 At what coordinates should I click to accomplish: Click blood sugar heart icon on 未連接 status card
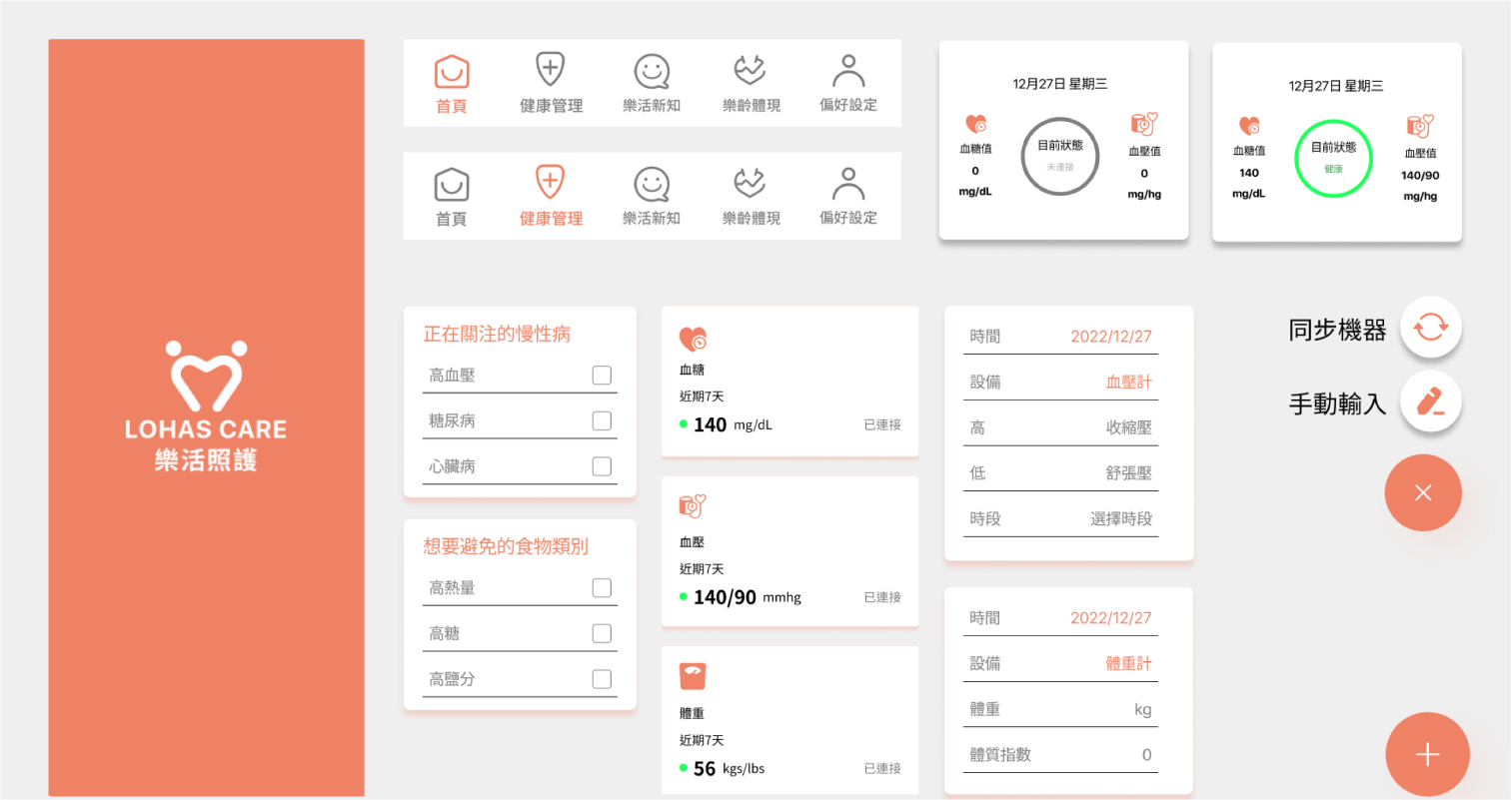976,124
